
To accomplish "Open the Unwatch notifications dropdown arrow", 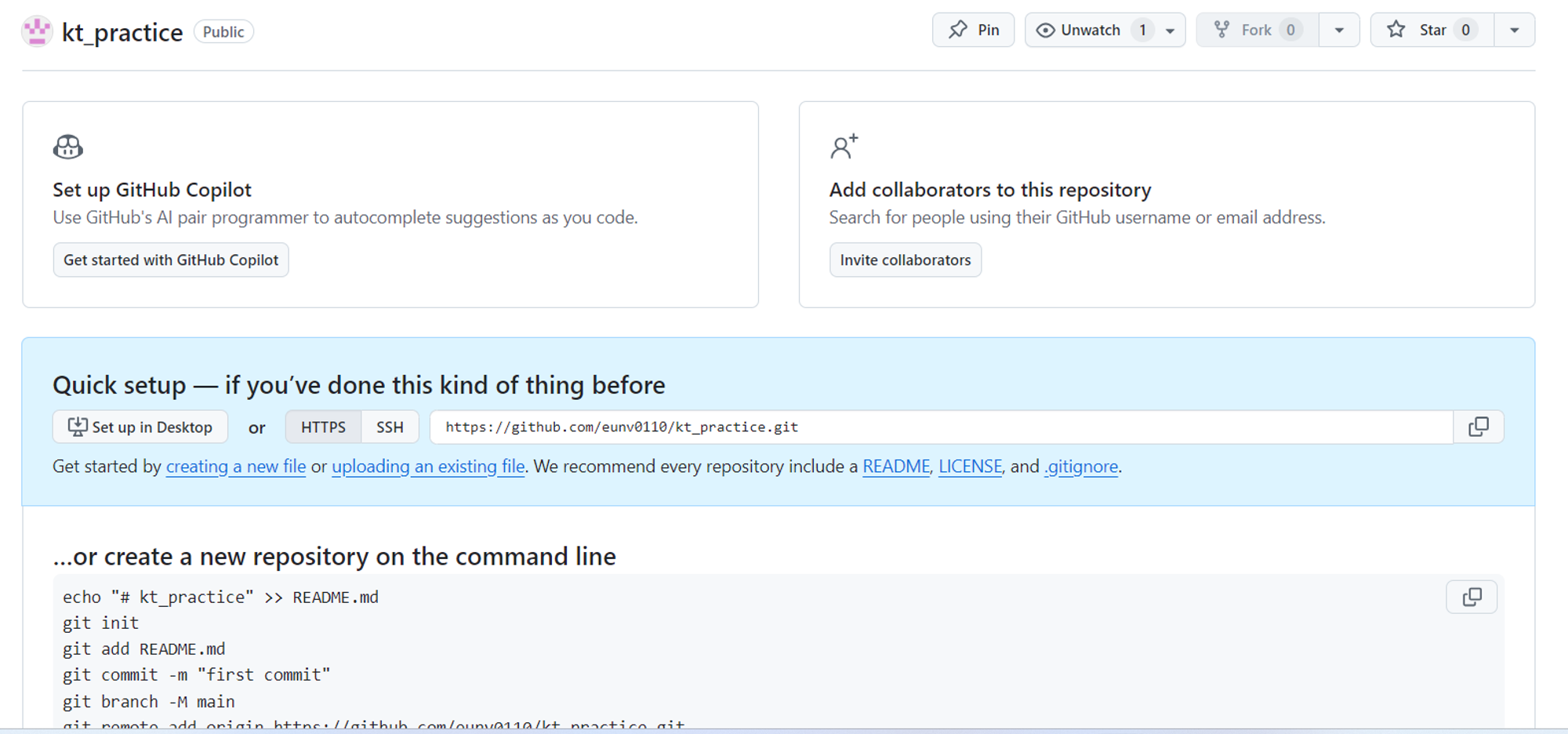I will click(x=1170, y=31).
